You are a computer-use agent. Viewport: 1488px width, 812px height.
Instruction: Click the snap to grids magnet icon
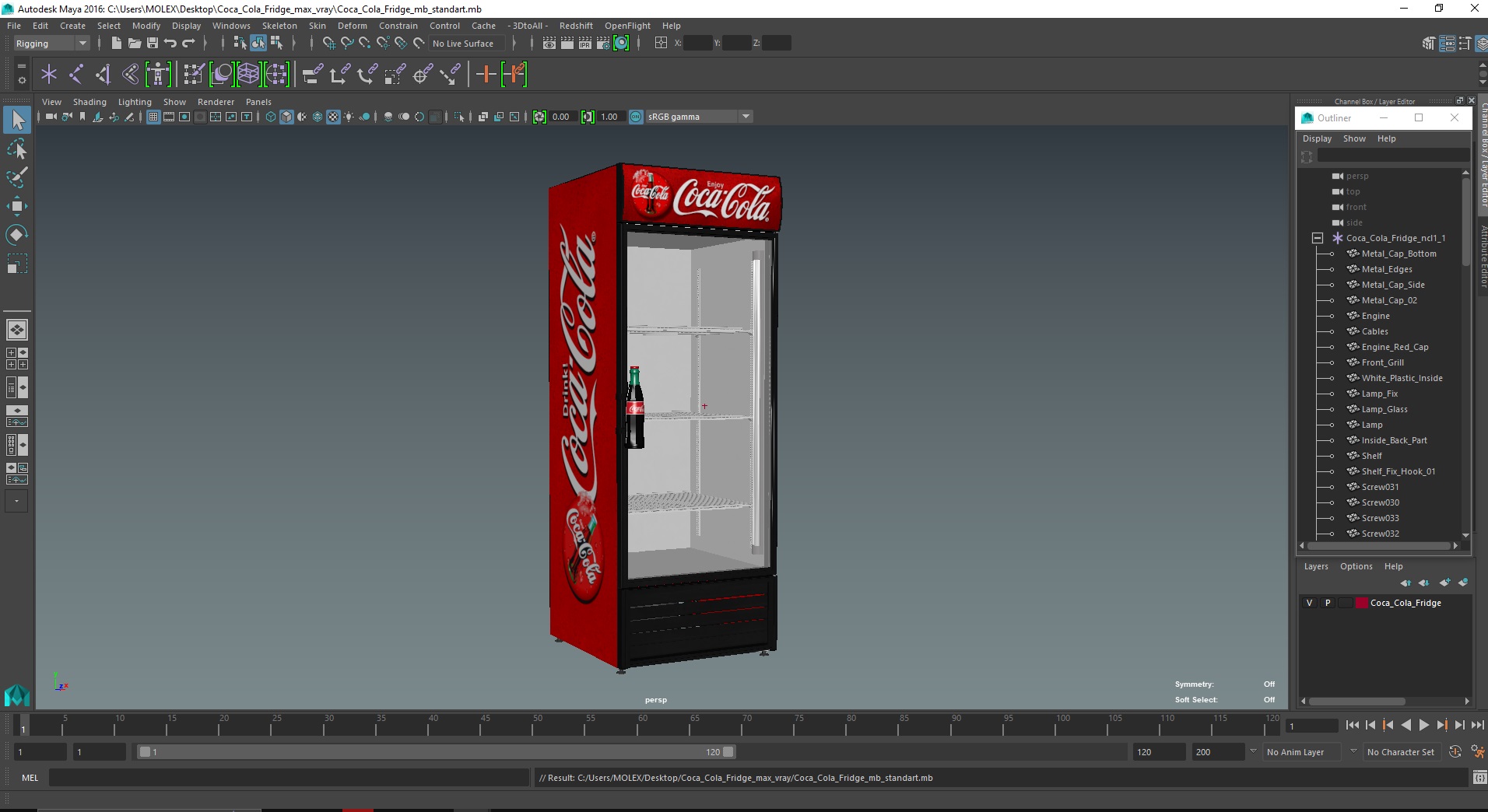point(328,44)
